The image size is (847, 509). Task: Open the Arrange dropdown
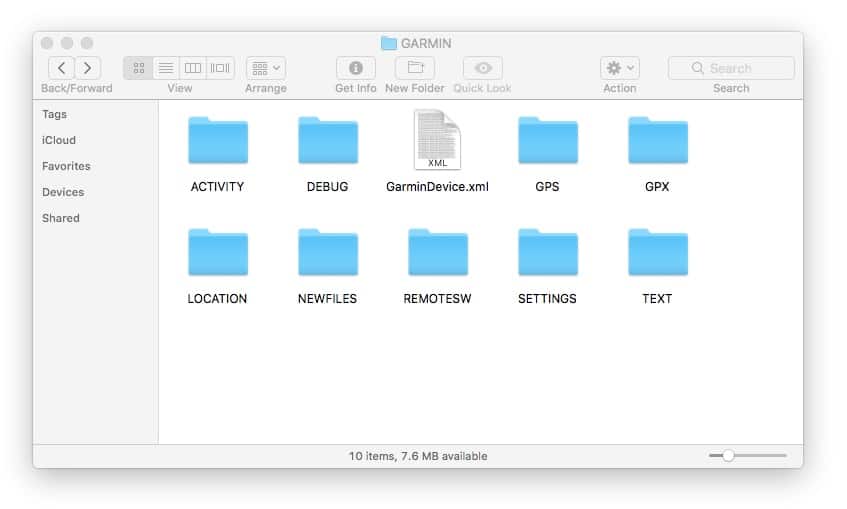coord(266,68)
